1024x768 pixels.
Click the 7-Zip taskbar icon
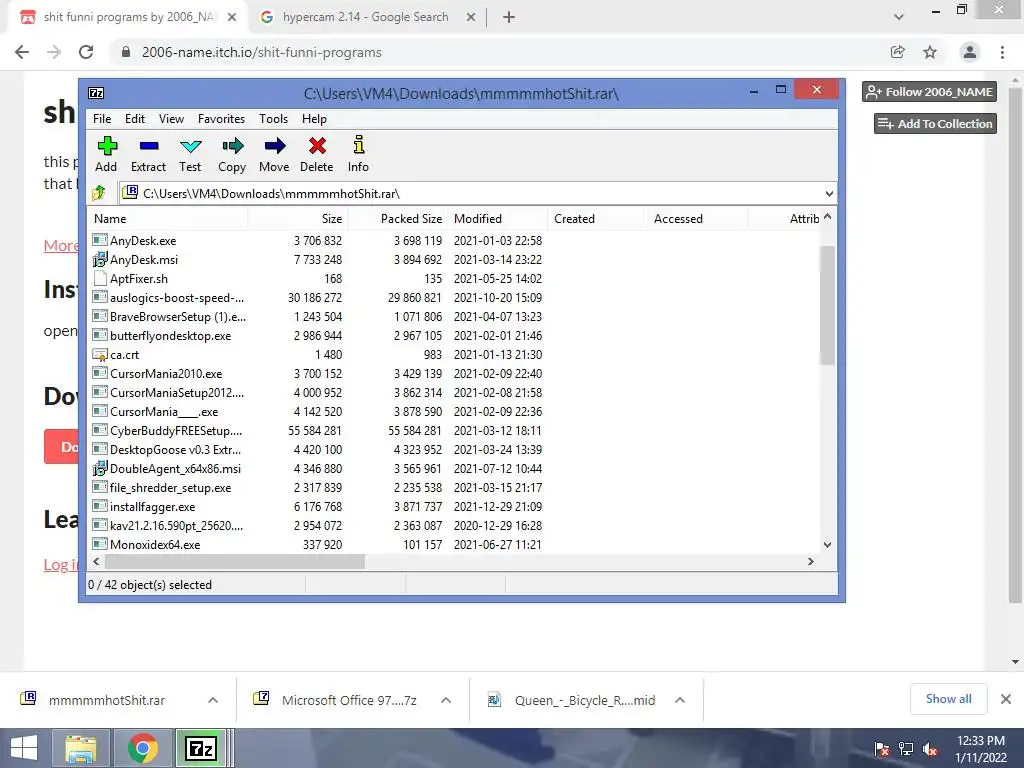(200, 748)
